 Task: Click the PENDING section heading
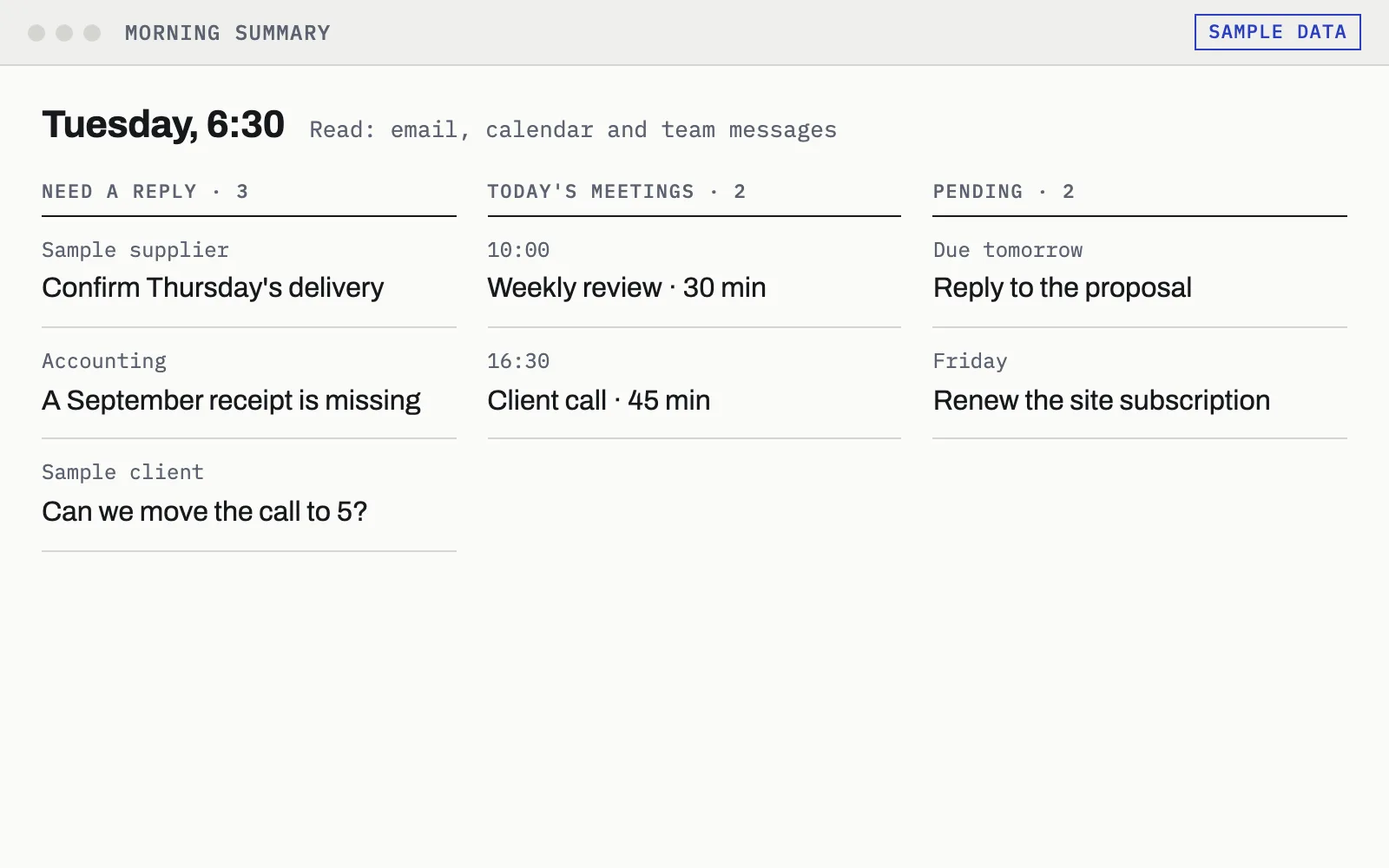click(1004, 192)
